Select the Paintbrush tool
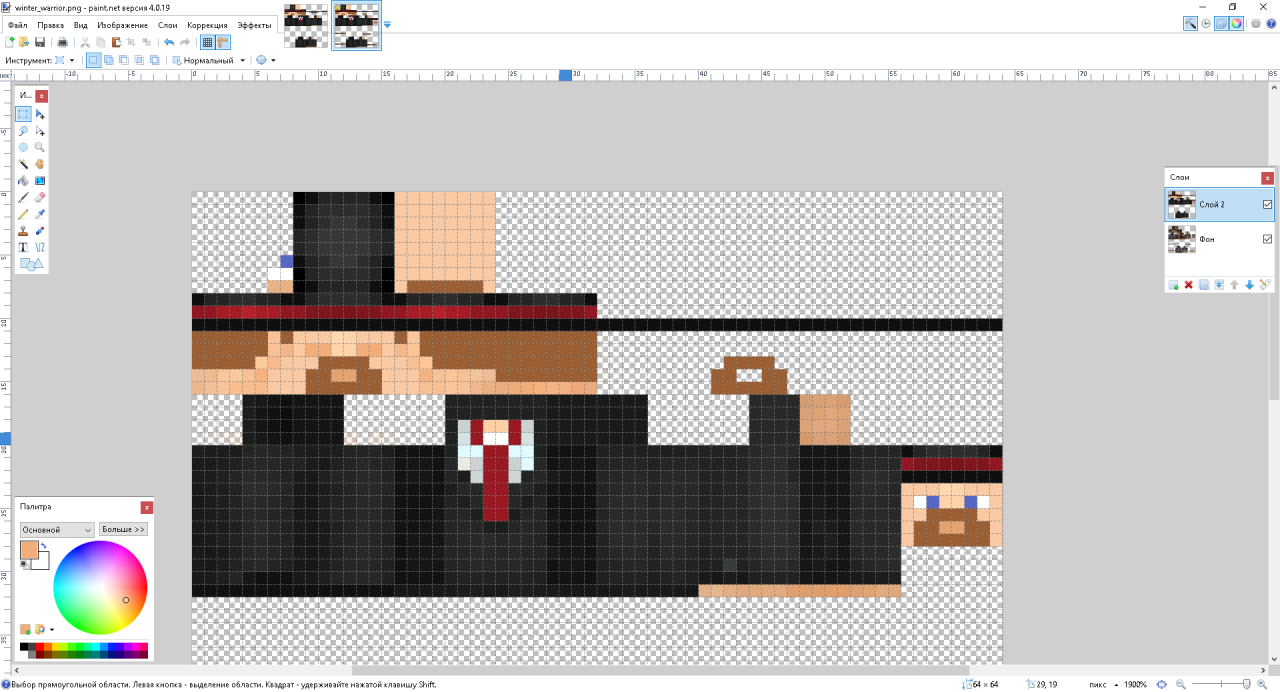The height and width of the screenshot is (692, 1280). click(x=23, y=197)
